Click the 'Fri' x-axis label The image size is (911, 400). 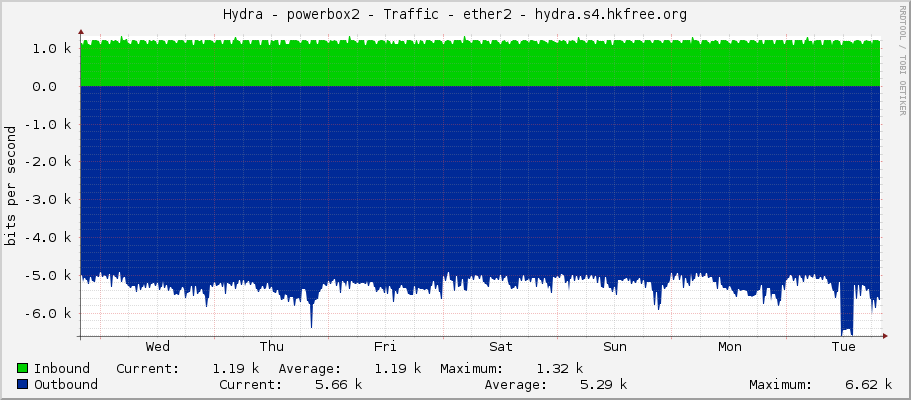pos(385,347)
